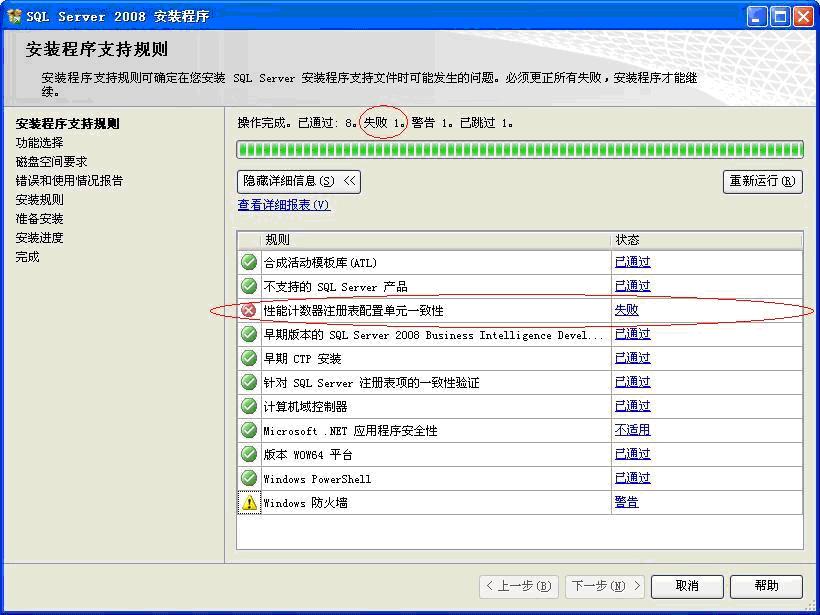Select row text Windows PowerShell
The width and height of the screenshot is (820, 615).
[317, 479]
